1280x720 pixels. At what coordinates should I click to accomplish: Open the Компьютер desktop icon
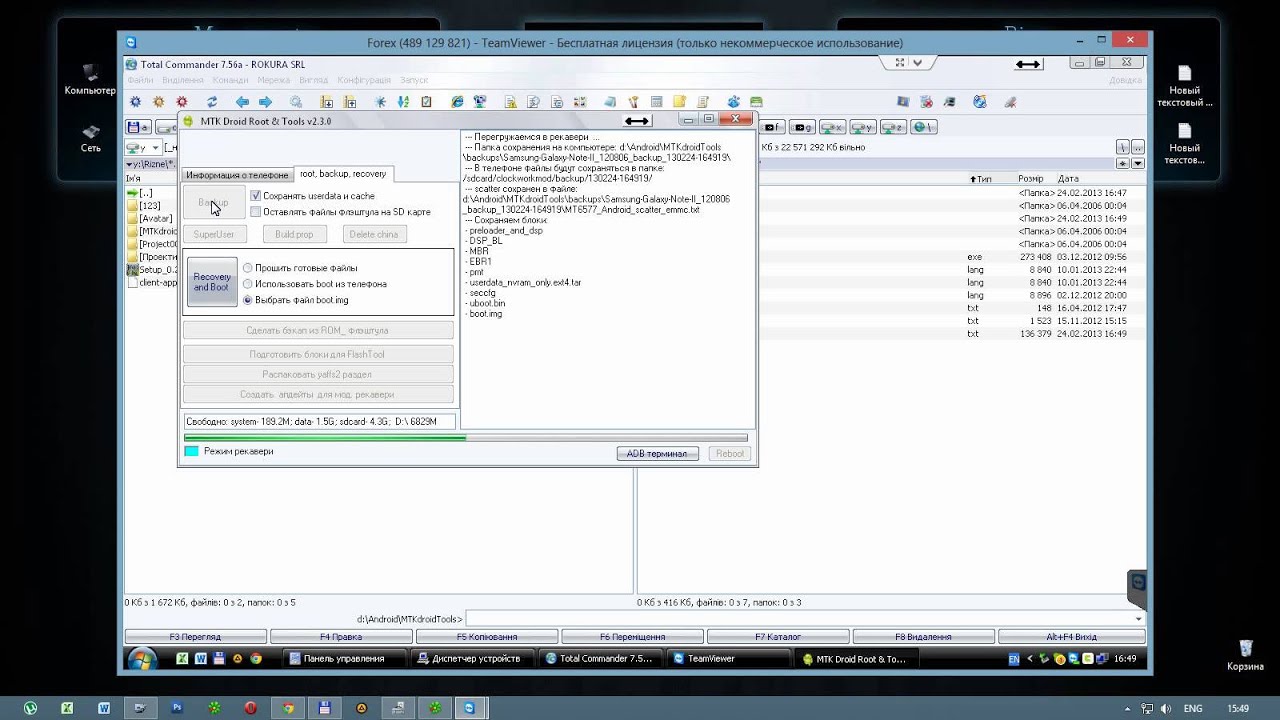click(x=91, y=80)
